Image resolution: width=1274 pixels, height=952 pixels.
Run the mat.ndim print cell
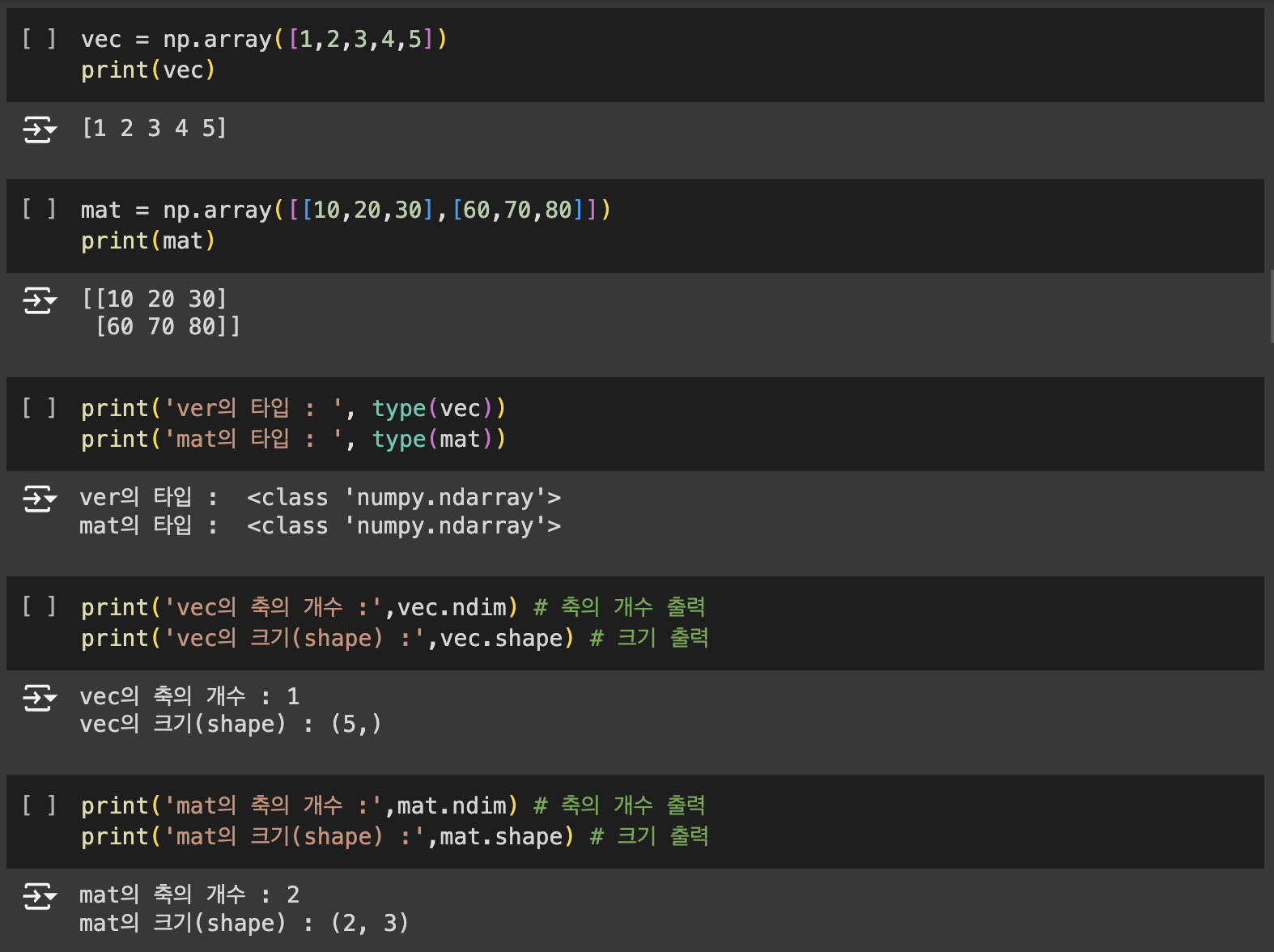[39, 805]
